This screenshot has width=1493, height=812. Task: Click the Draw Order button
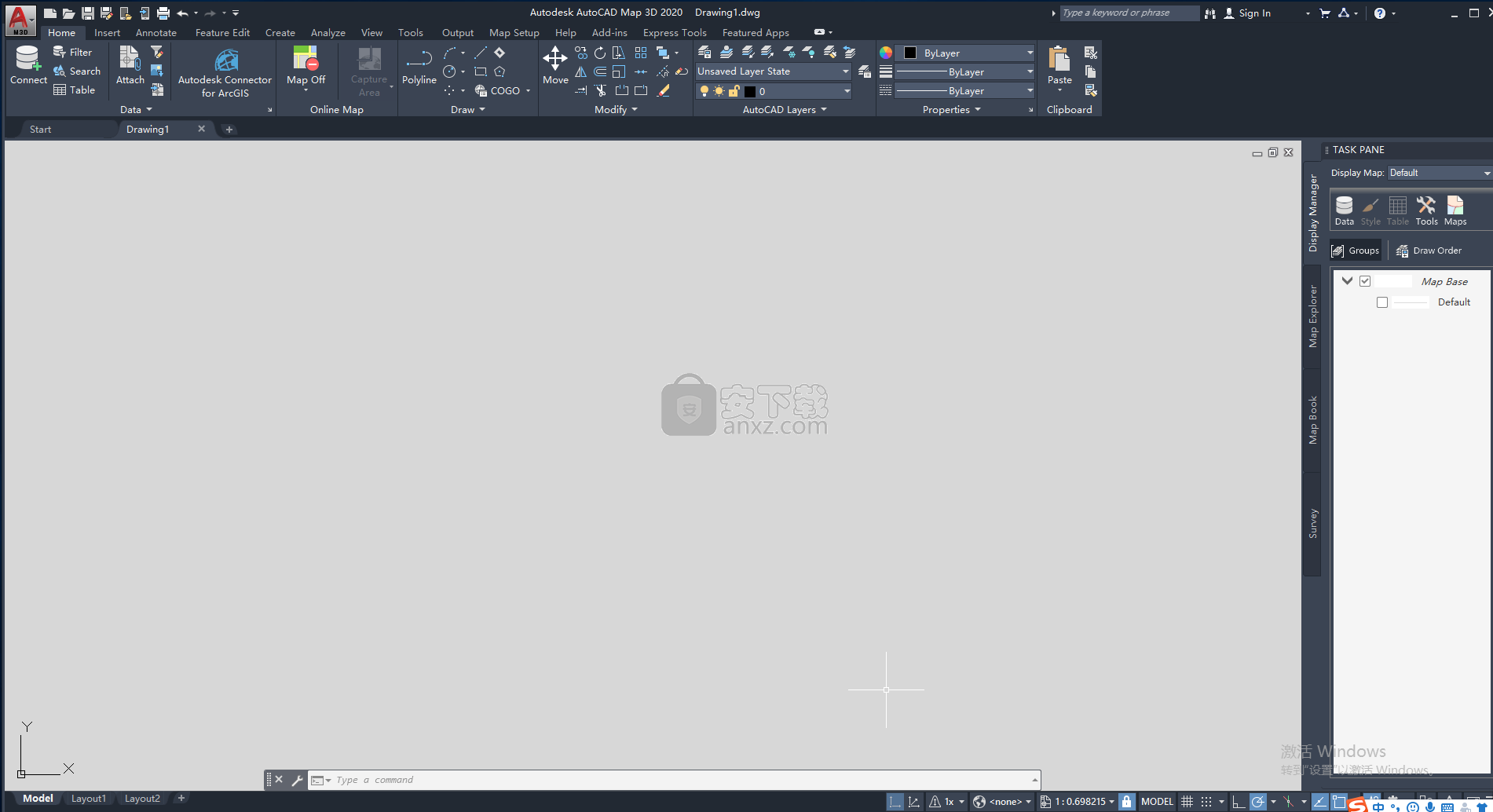pyautogui.click(x=1429, y=251)
